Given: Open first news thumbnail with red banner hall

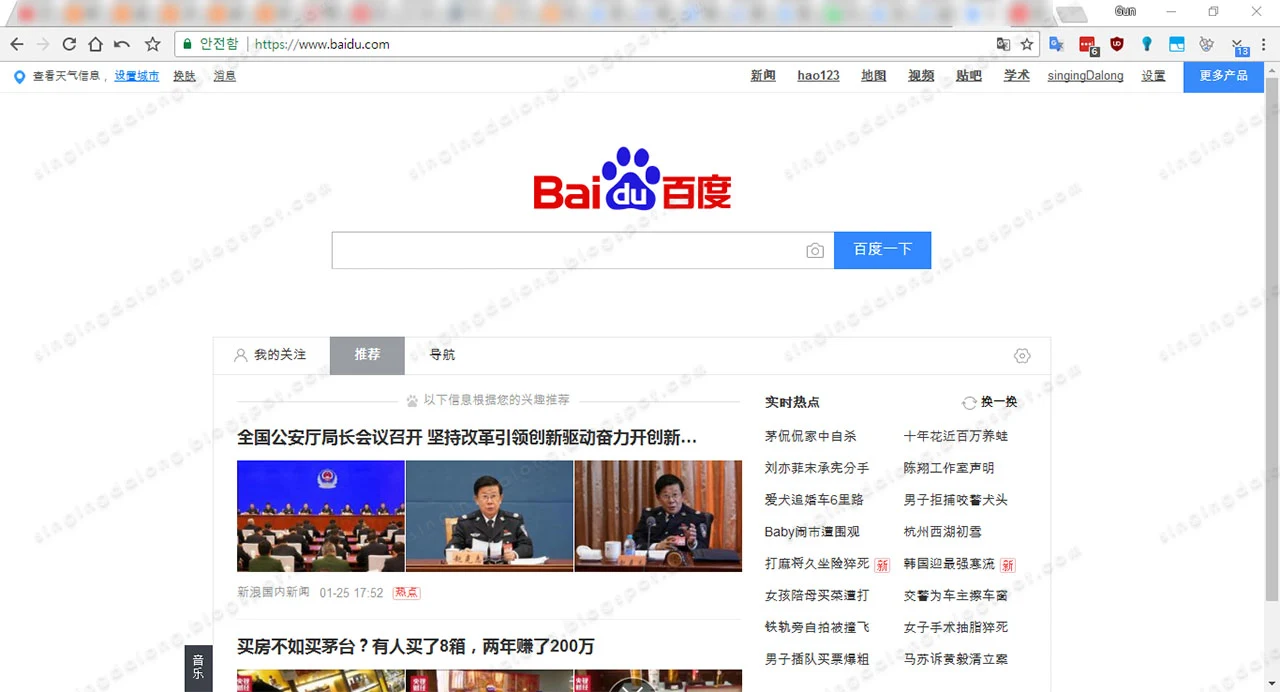Looking at the screenshot, I should click(321, 516).
